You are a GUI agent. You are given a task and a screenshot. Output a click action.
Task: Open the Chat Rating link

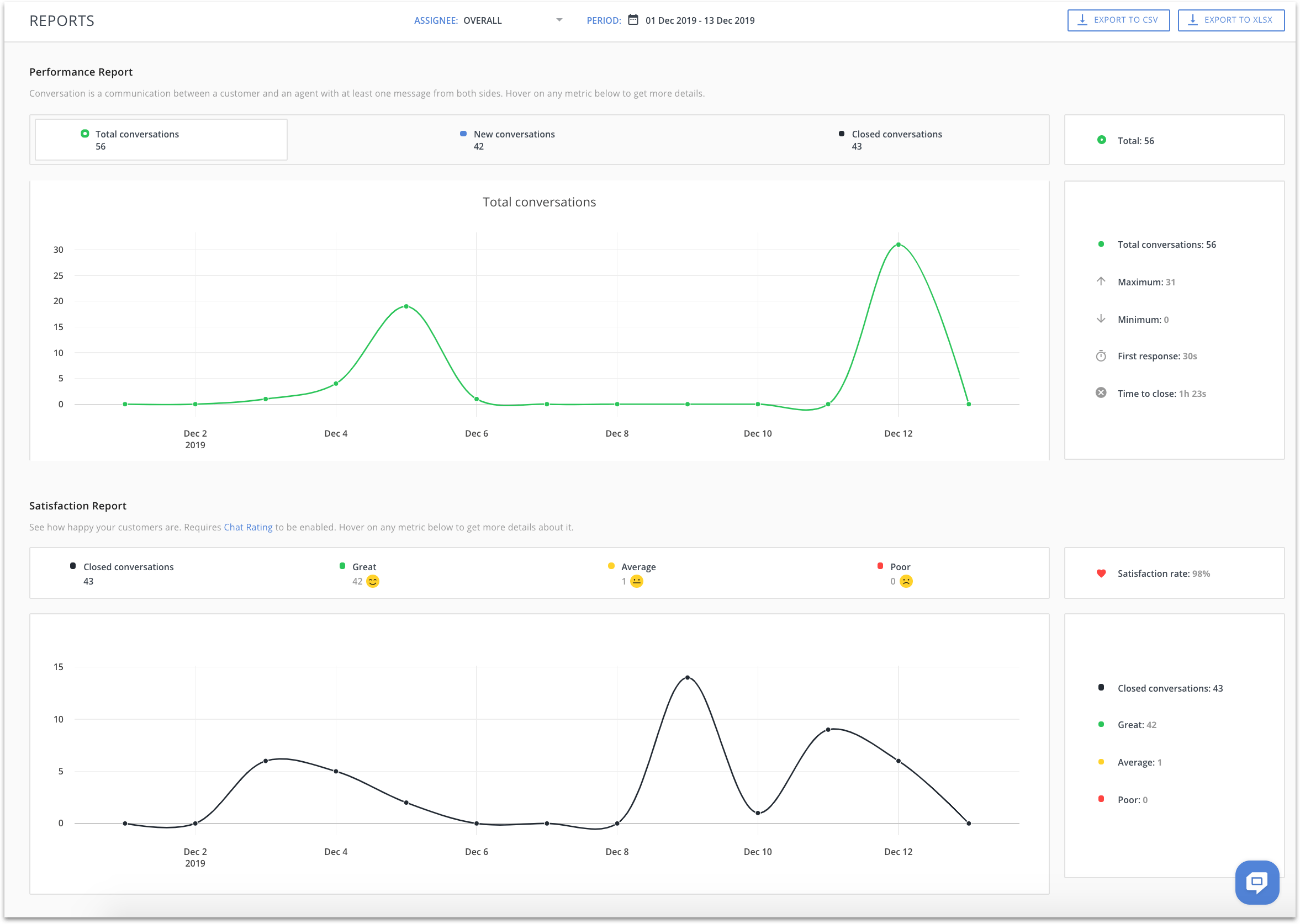[247, 528]
